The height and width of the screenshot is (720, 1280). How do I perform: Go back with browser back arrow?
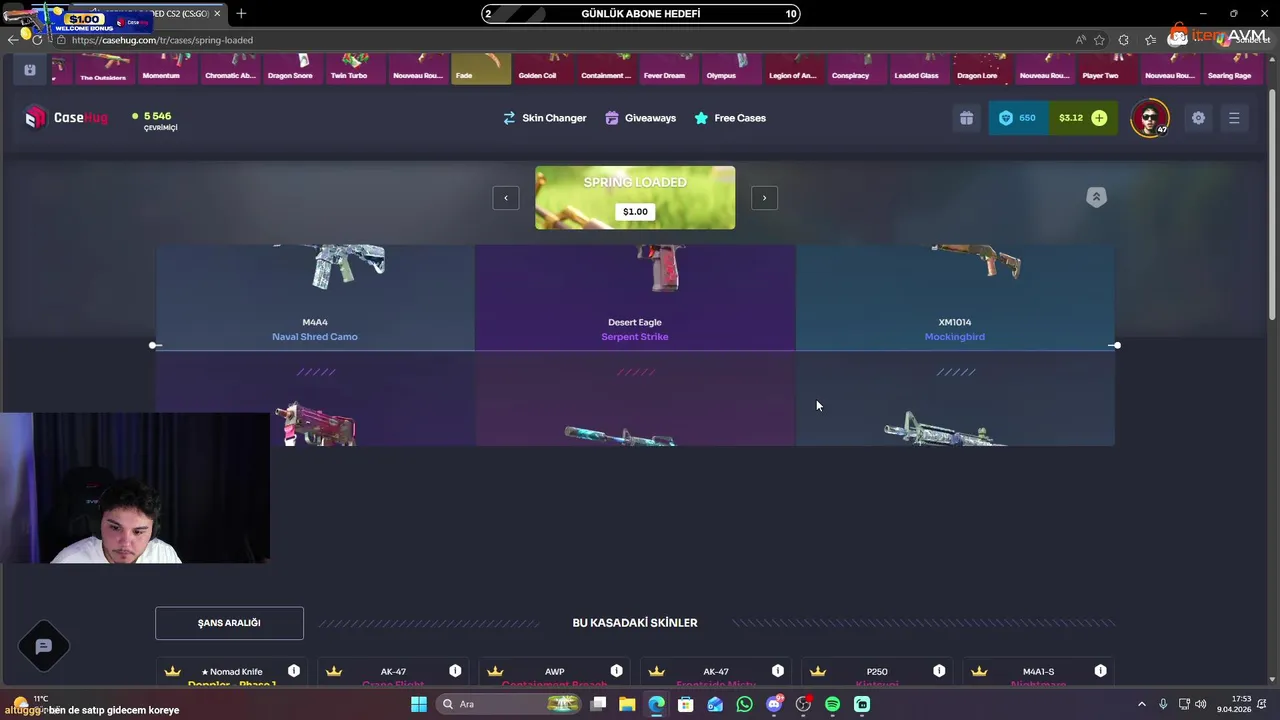(12, 40)
